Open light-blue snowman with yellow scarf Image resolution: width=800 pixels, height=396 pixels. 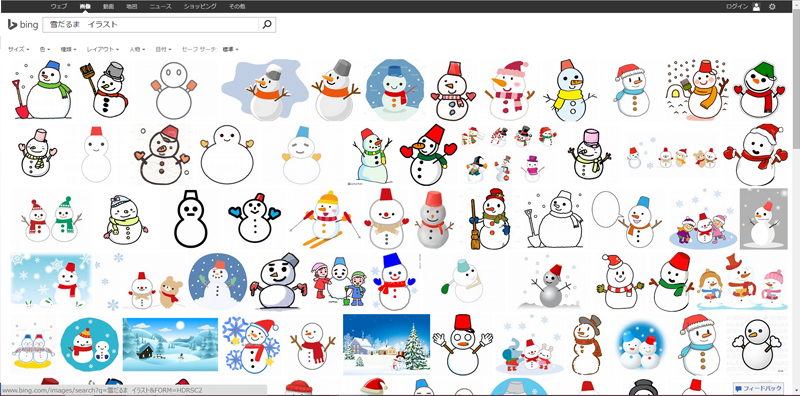[x=569, y=90]
